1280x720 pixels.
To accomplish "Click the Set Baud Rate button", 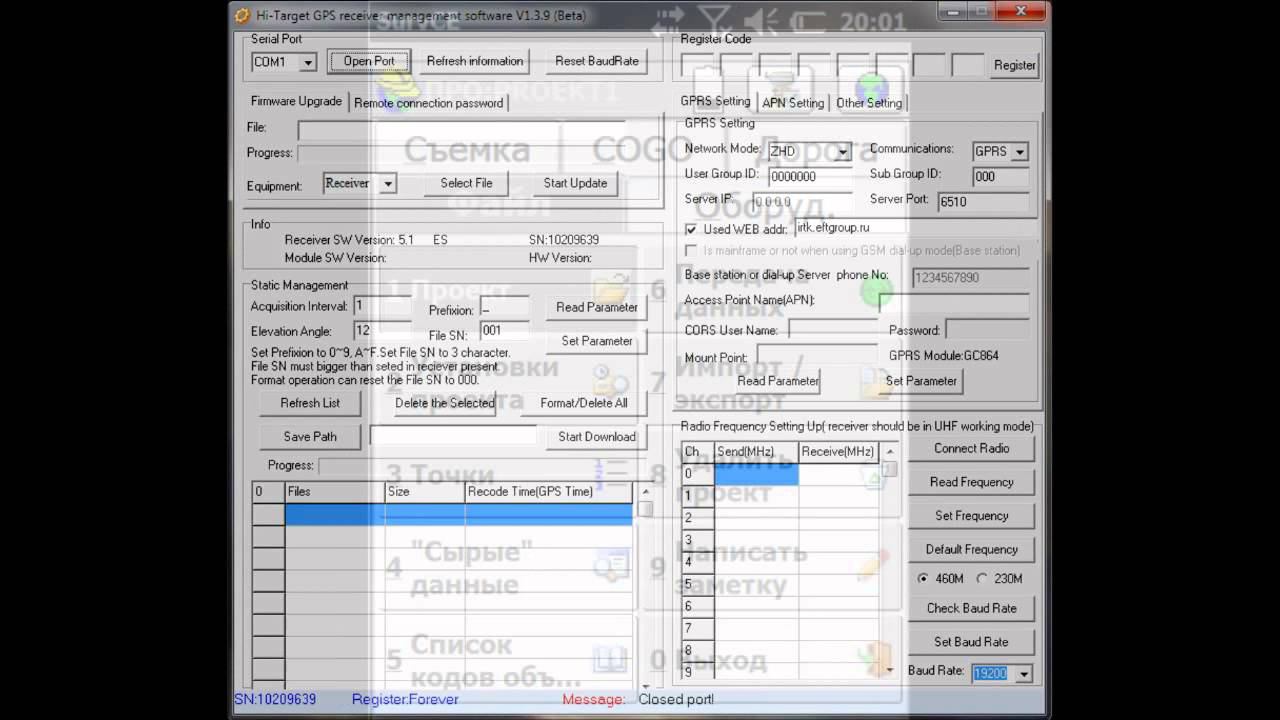I will point(971,642).
